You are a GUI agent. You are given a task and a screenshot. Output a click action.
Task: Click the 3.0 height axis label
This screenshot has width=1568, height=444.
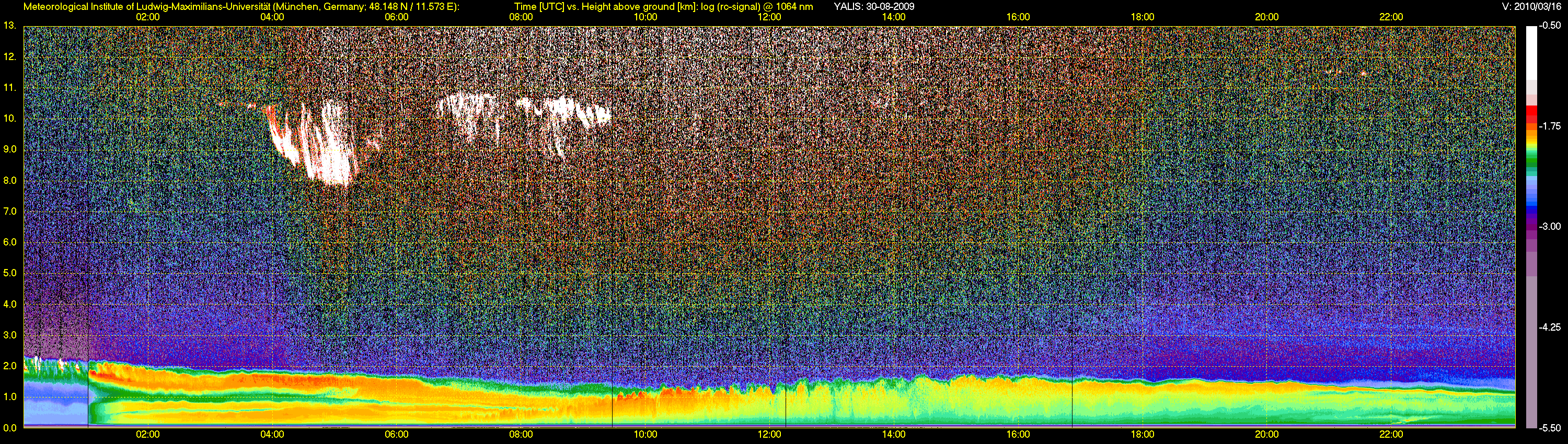10,335
